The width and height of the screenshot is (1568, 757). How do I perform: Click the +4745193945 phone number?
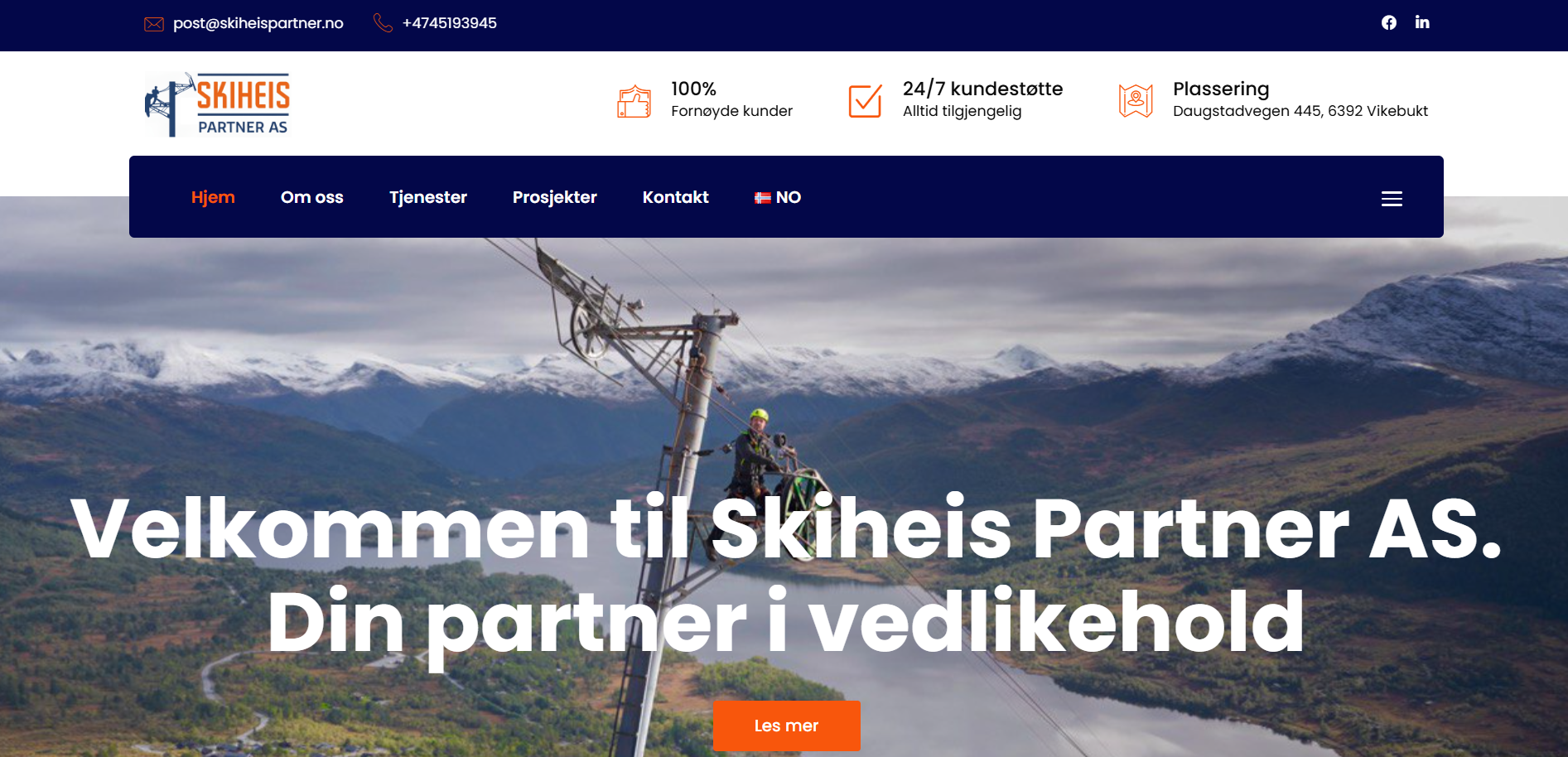pos(450,23)
